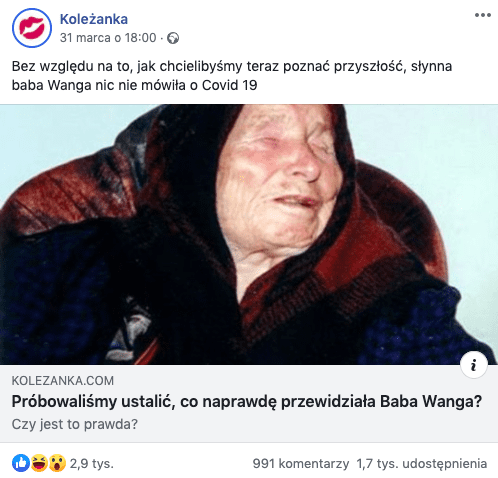Image resolution: width=498 pixels, height=478 pixels.
Task: Open the Koleżanka page name link
Action: coord(94,19)
